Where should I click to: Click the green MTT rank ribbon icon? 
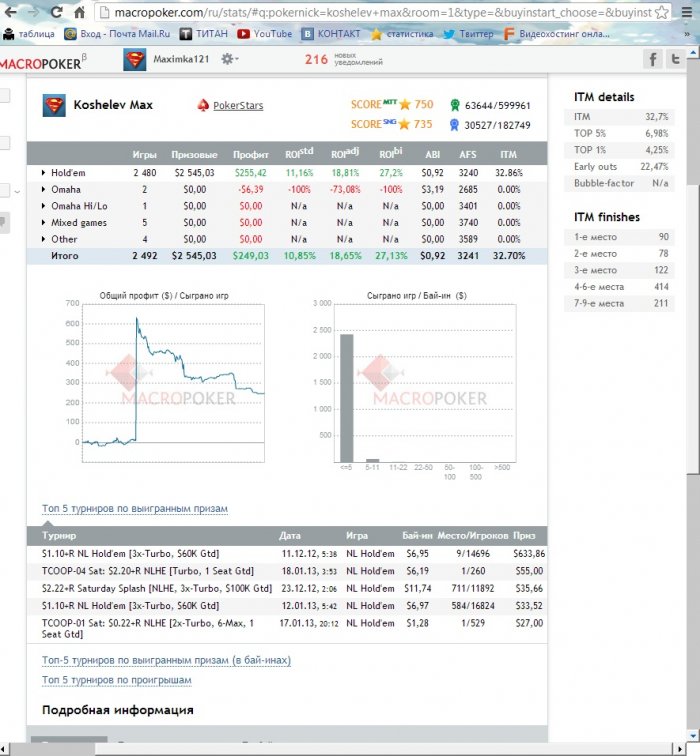(455, 105)
